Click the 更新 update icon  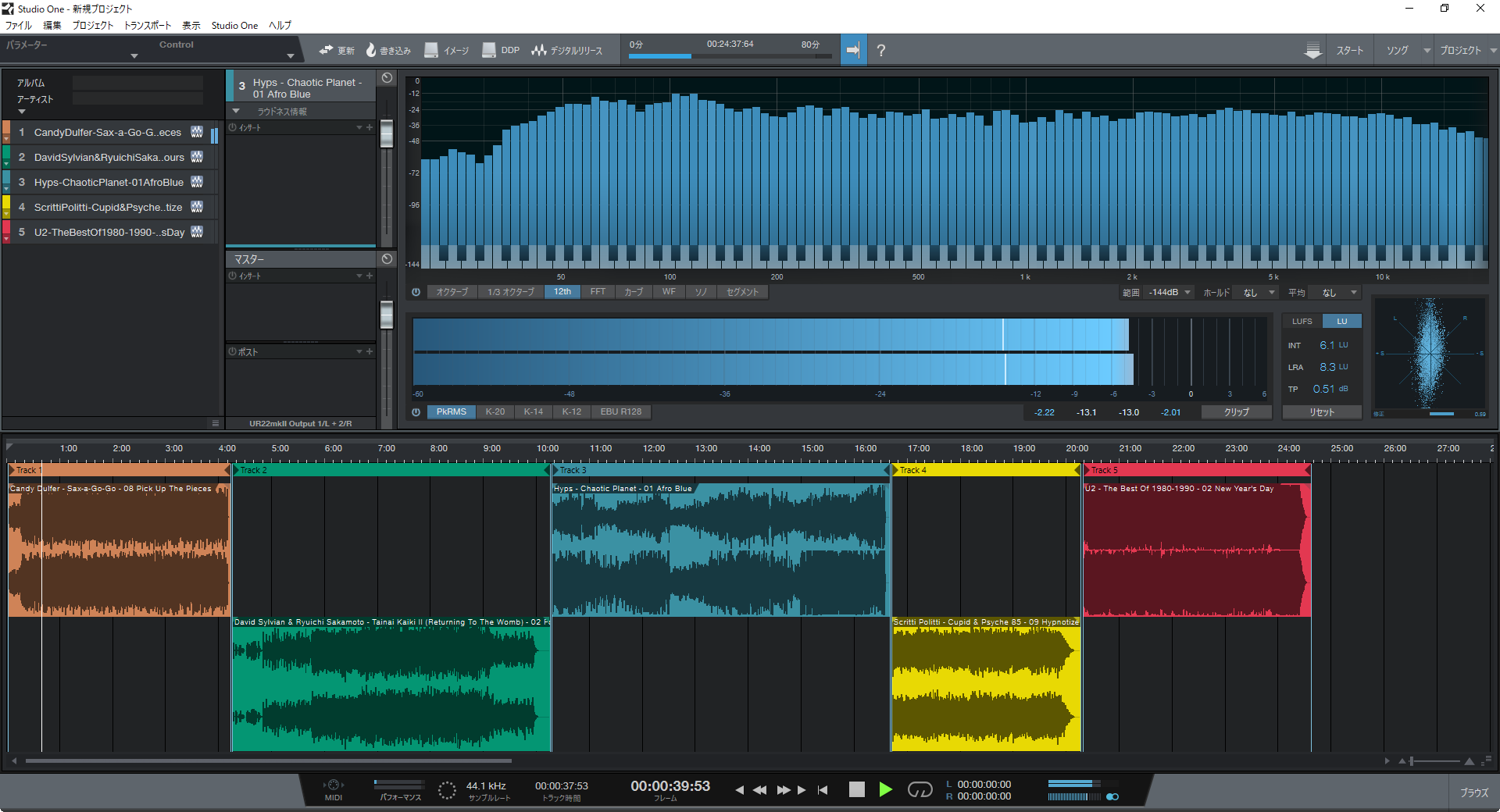(x=327, y=50)
